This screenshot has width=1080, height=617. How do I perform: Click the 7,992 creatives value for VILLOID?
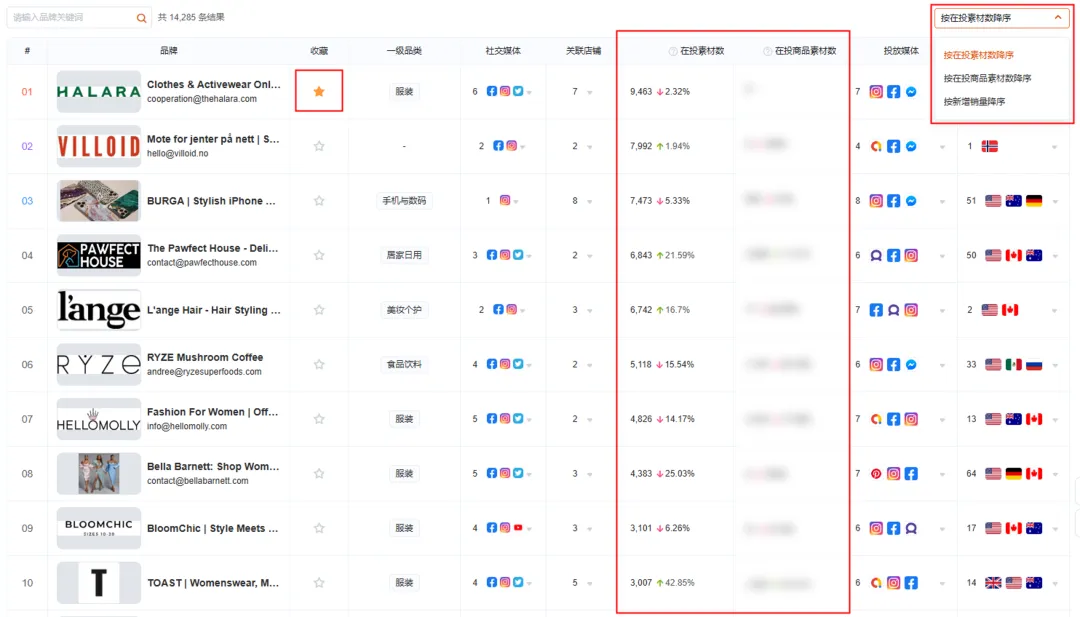[x=641, y=146]
